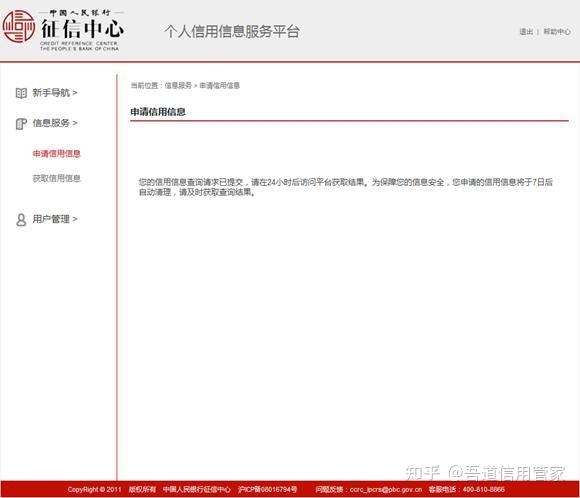Click the book icon beside 新手导航

point(21,93)
